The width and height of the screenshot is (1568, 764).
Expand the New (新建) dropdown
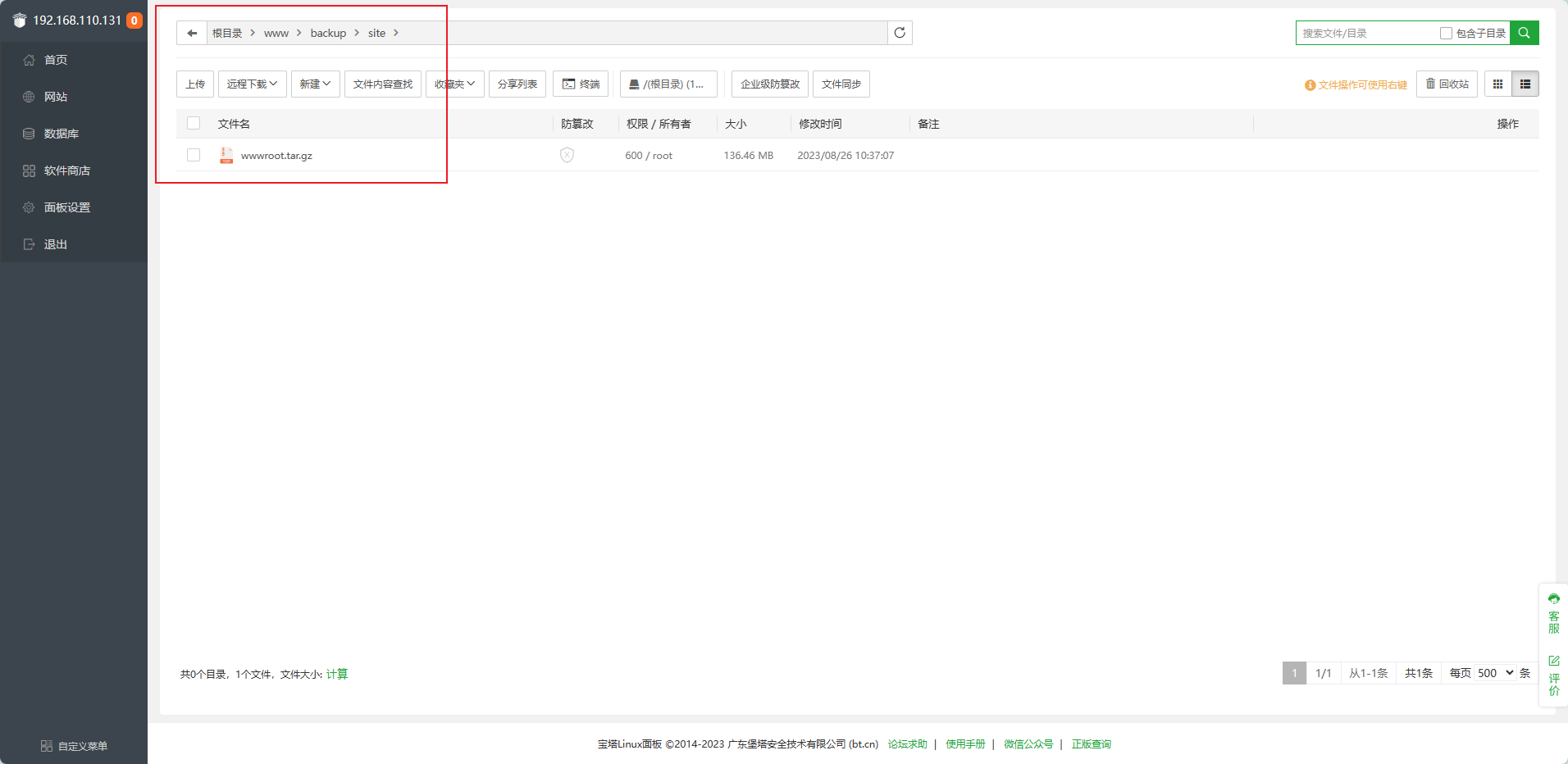[315, 84]
